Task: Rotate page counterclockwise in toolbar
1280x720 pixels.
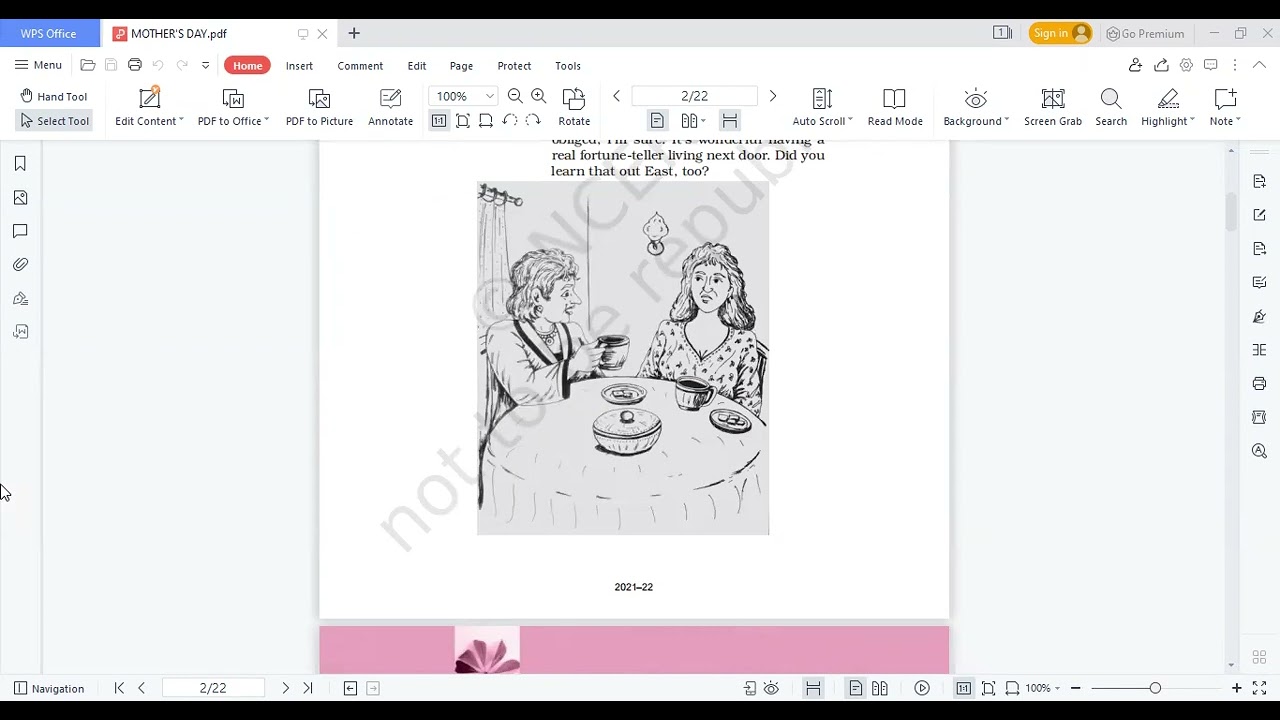Action: (x=510, y=121)
